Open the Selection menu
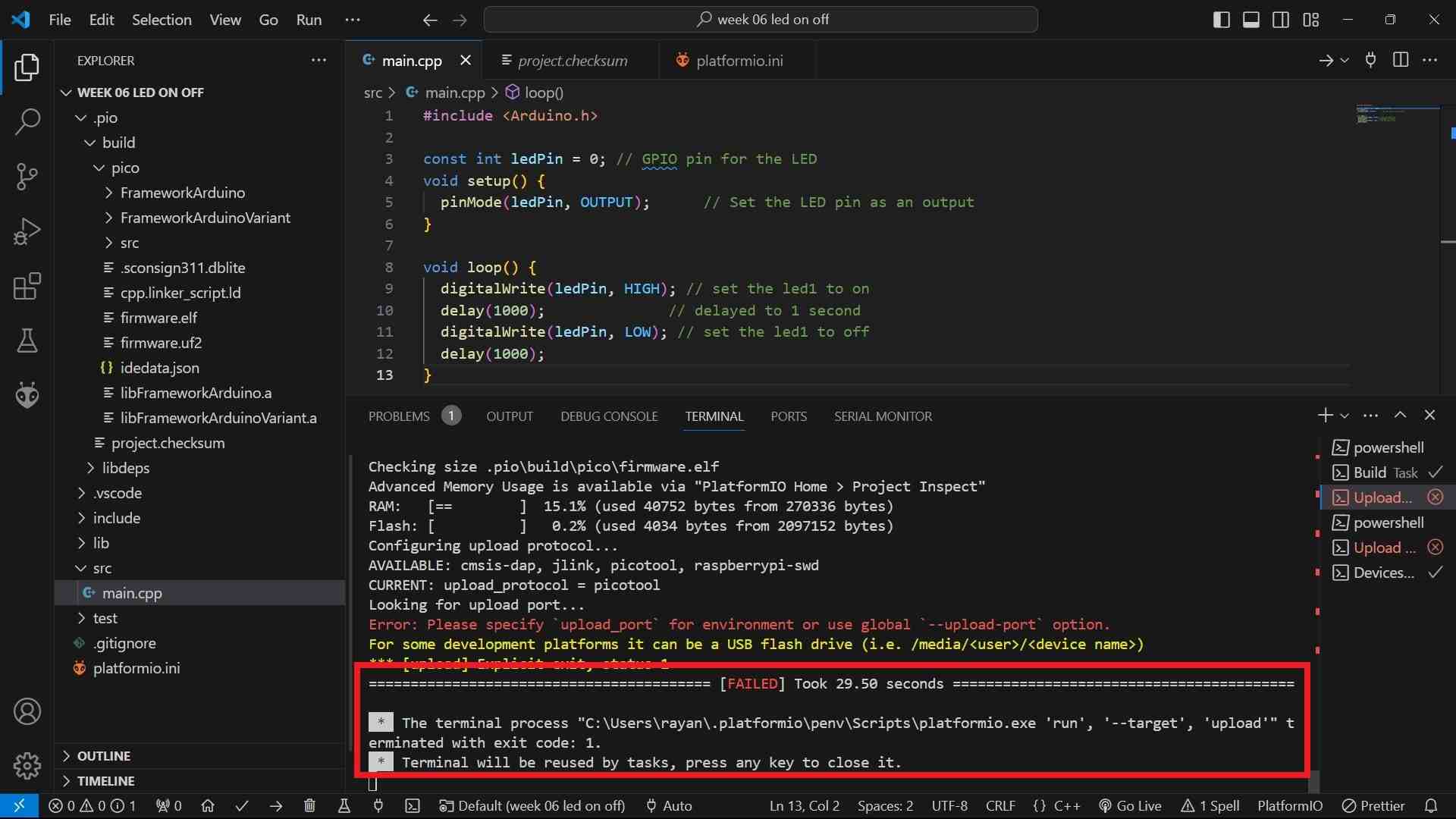The height and width of the screenshot is (819, 1456). click(x=162, y=20)
